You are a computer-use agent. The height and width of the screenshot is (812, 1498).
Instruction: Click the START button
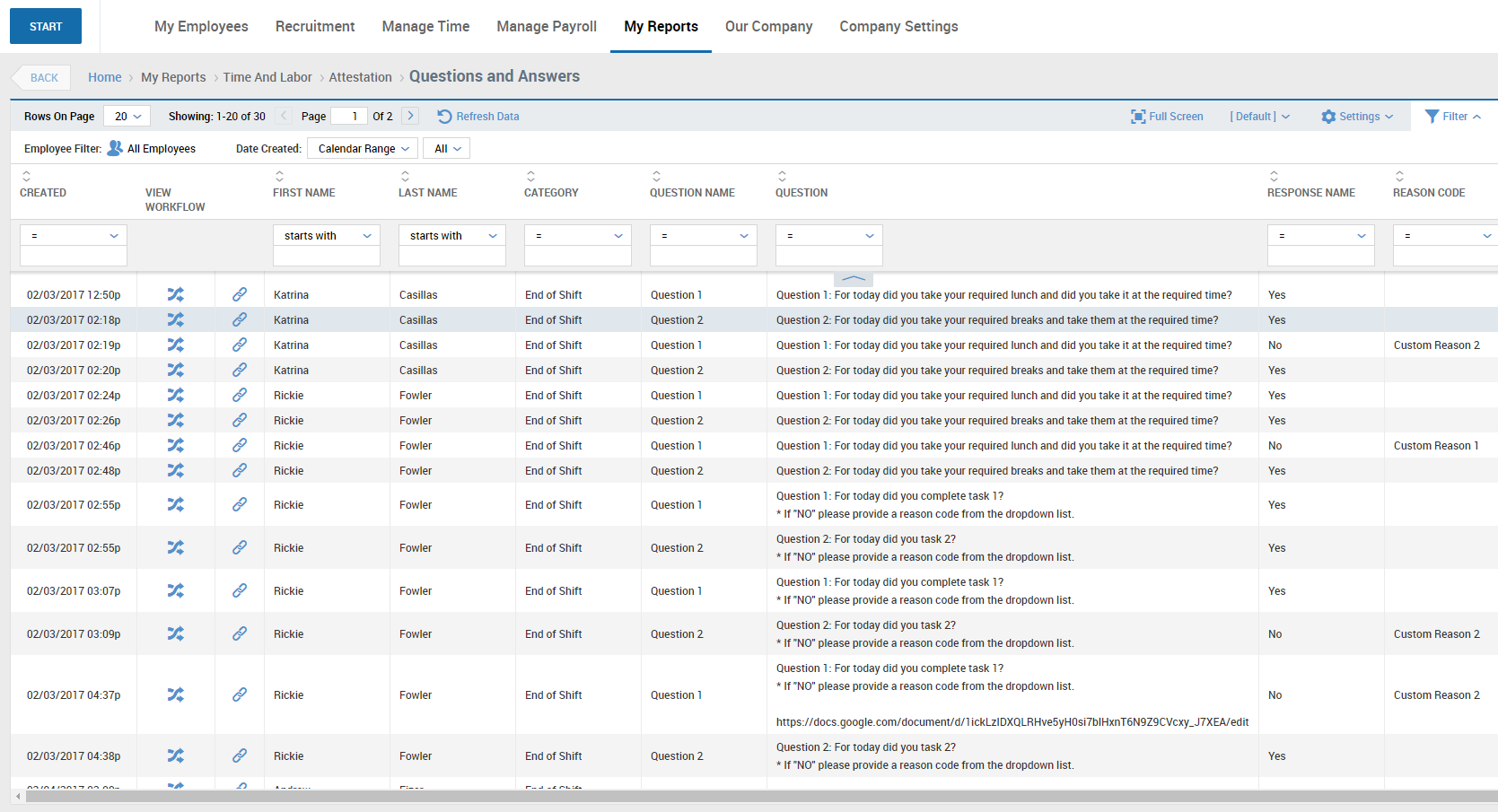coord(45,26)
